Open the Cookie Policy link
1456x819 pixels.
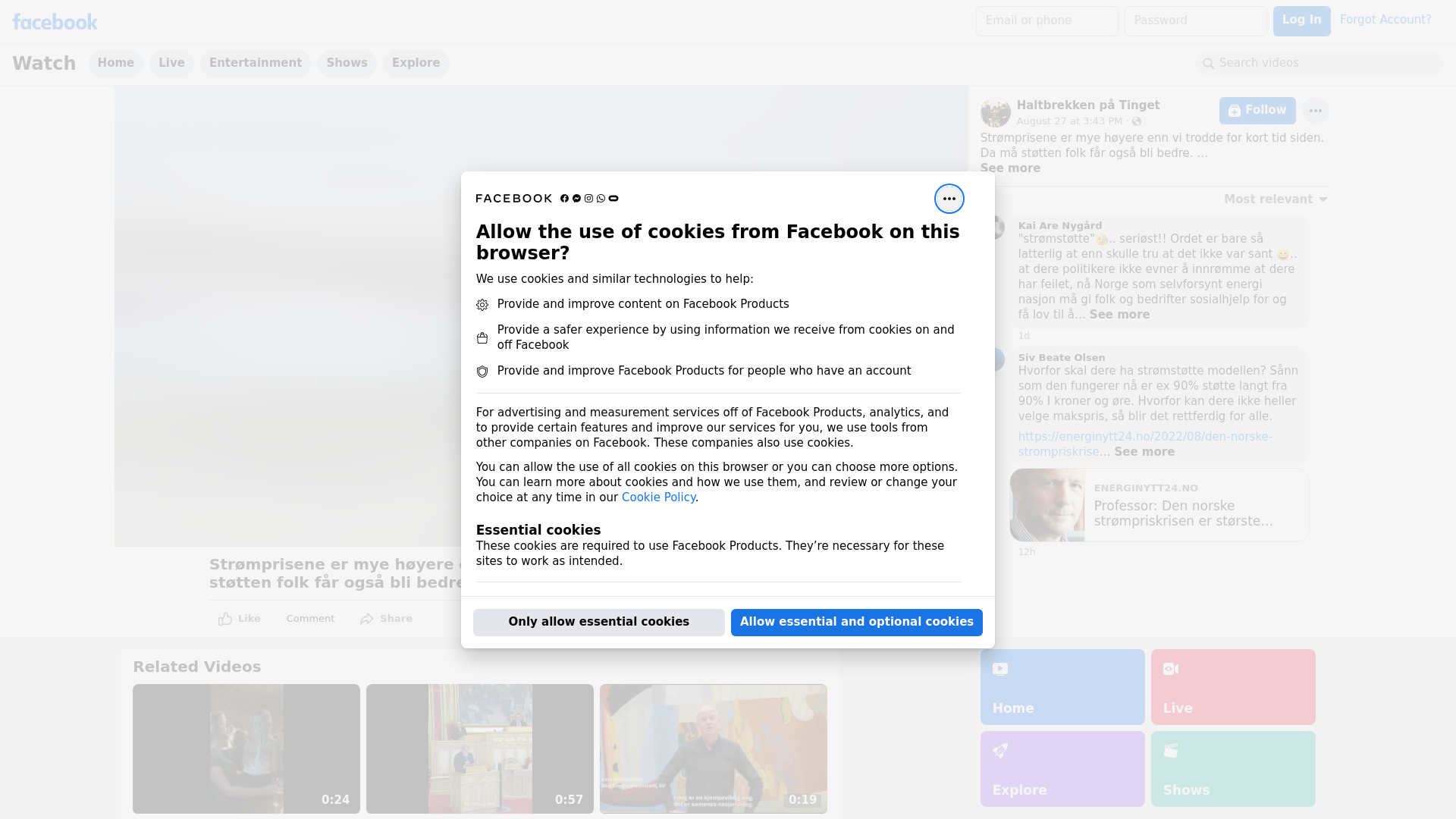658,497
